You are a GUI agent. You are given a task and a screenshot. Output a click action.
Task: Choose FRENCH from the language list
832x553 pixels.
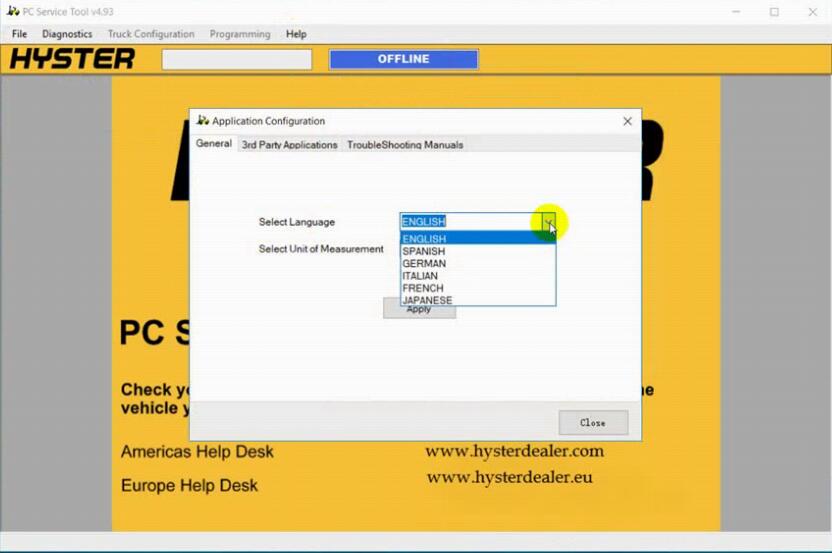(478, 288)
